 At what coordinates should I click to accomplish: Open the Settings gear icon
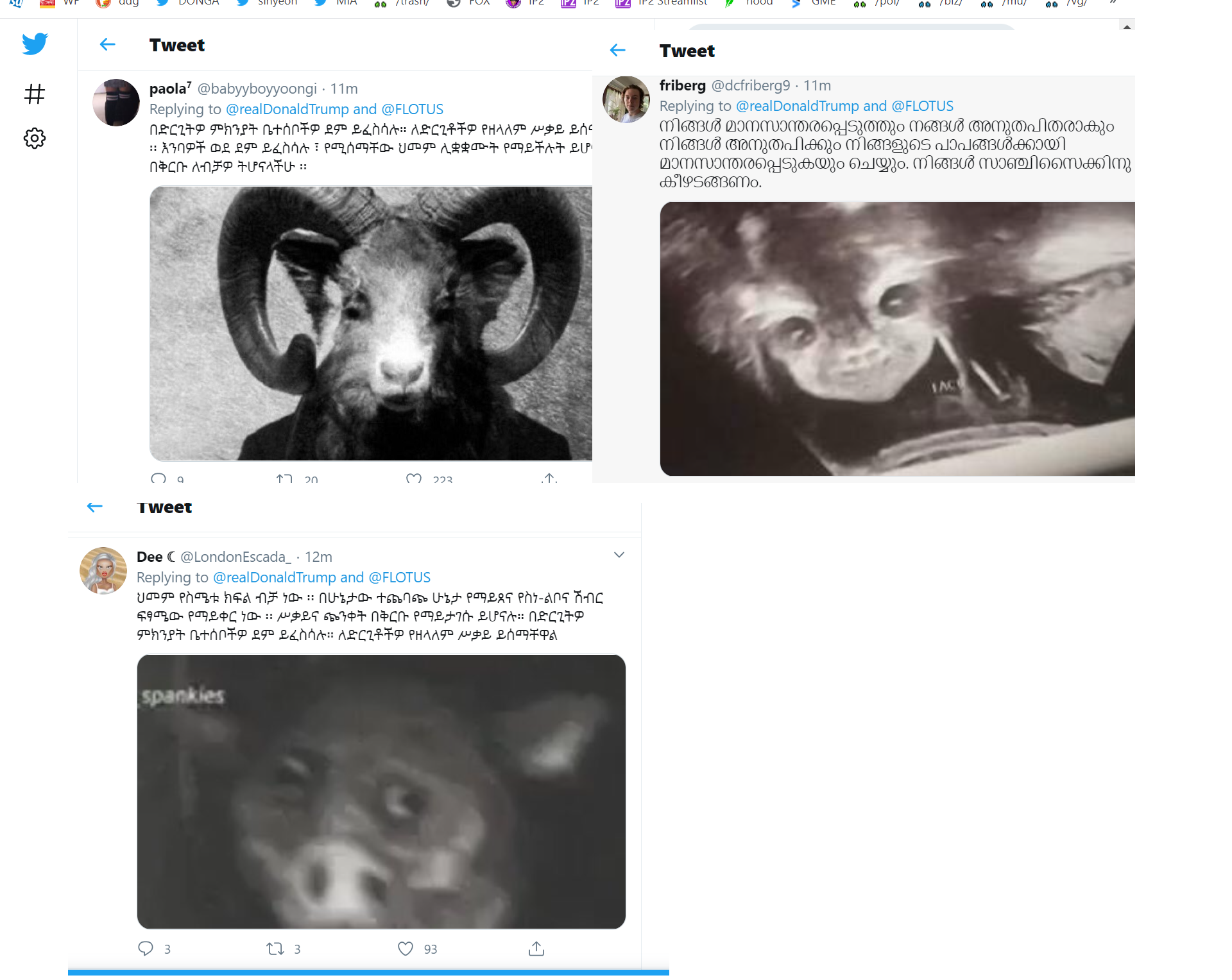[x=35, y=138]
